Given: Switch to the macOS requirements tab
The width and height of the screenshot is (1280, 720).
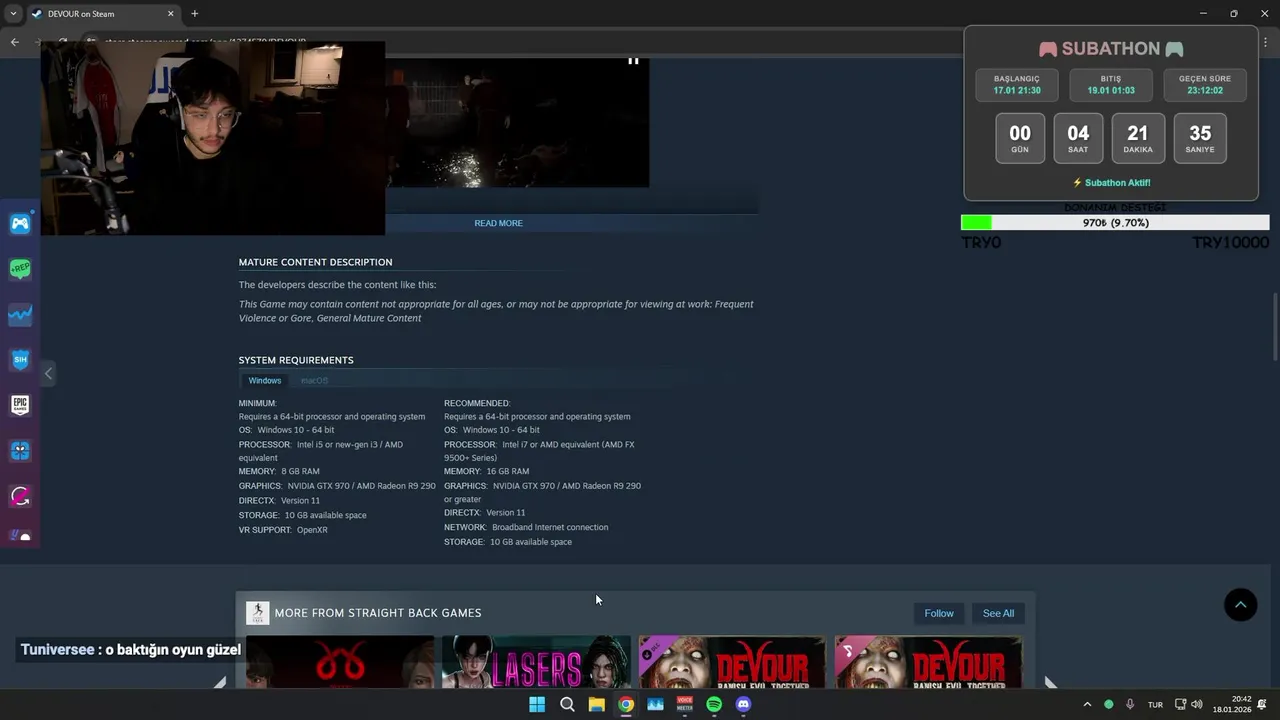Looking at the screenshot, I should click(314, 380).
